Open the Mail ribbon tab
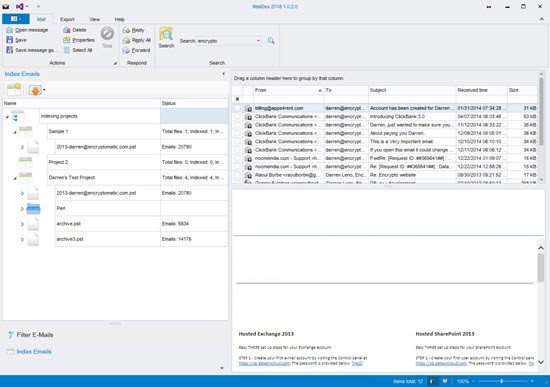Screen dimensions: 550x387 pyautogui.click(x=41, y=19)
